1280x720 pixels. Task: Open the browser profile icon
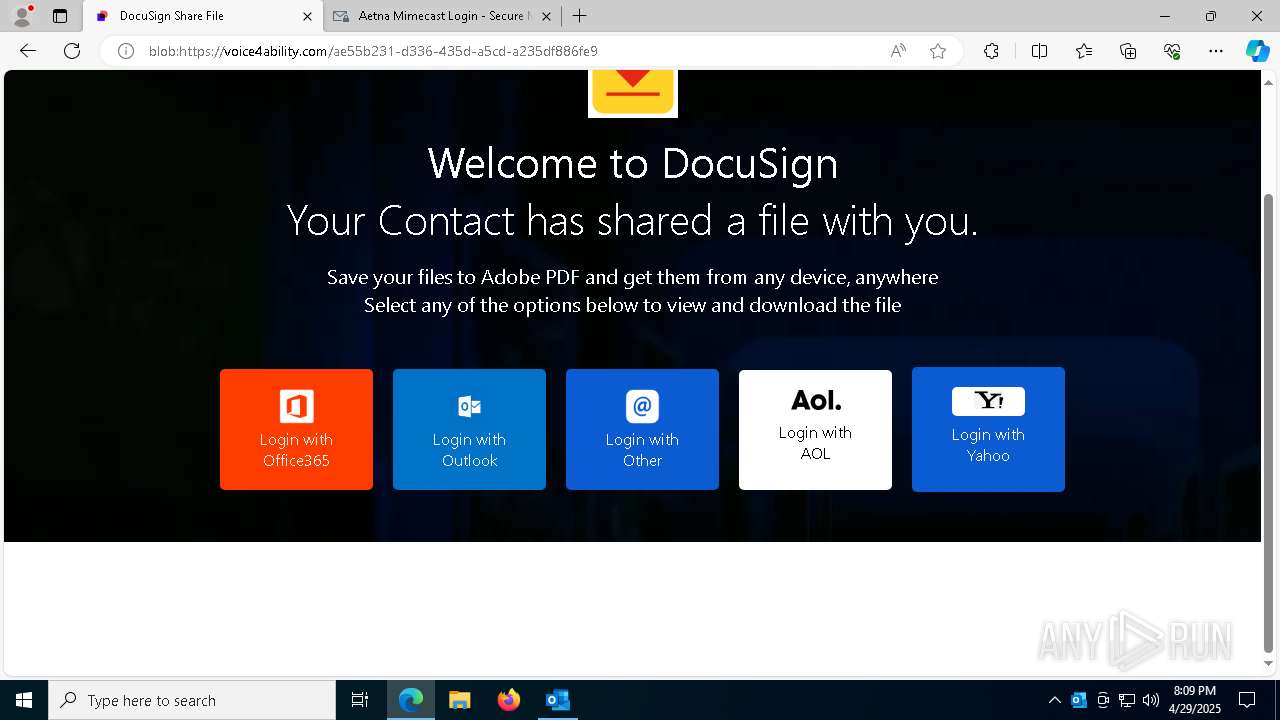pos(22,16)
